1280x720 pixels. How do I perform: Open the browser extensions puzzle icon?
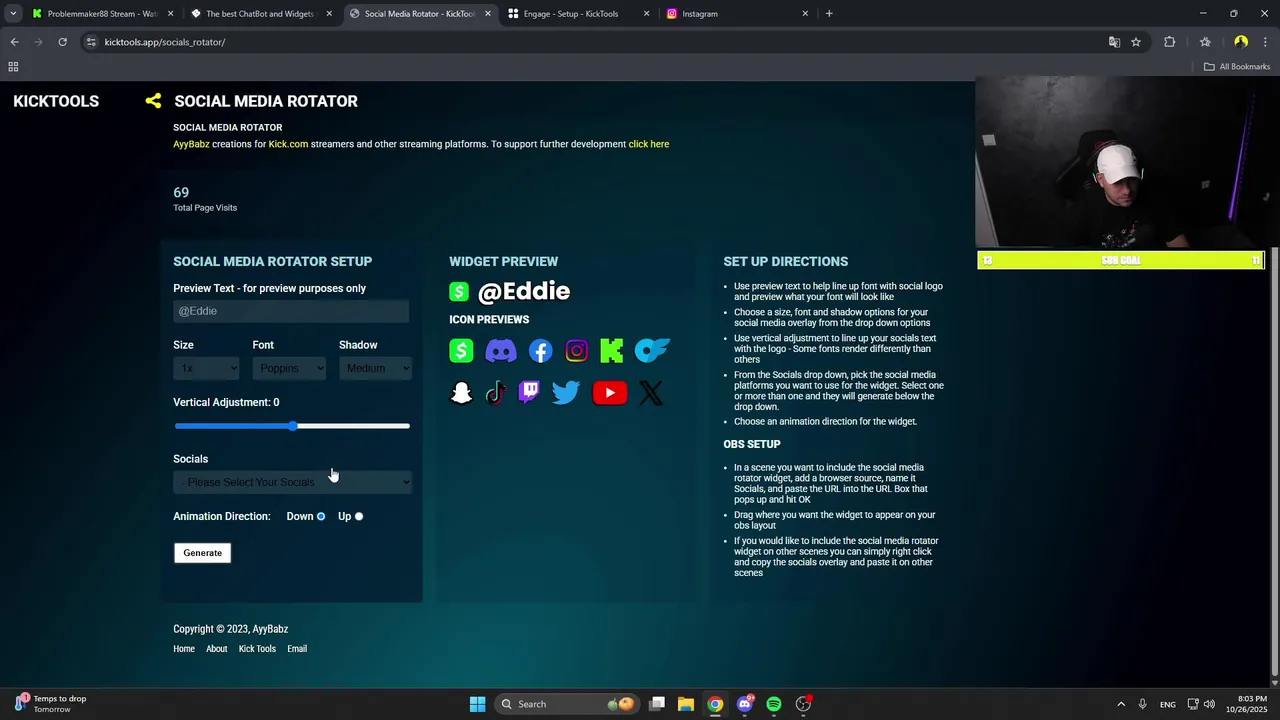[x=1170, y=42]
